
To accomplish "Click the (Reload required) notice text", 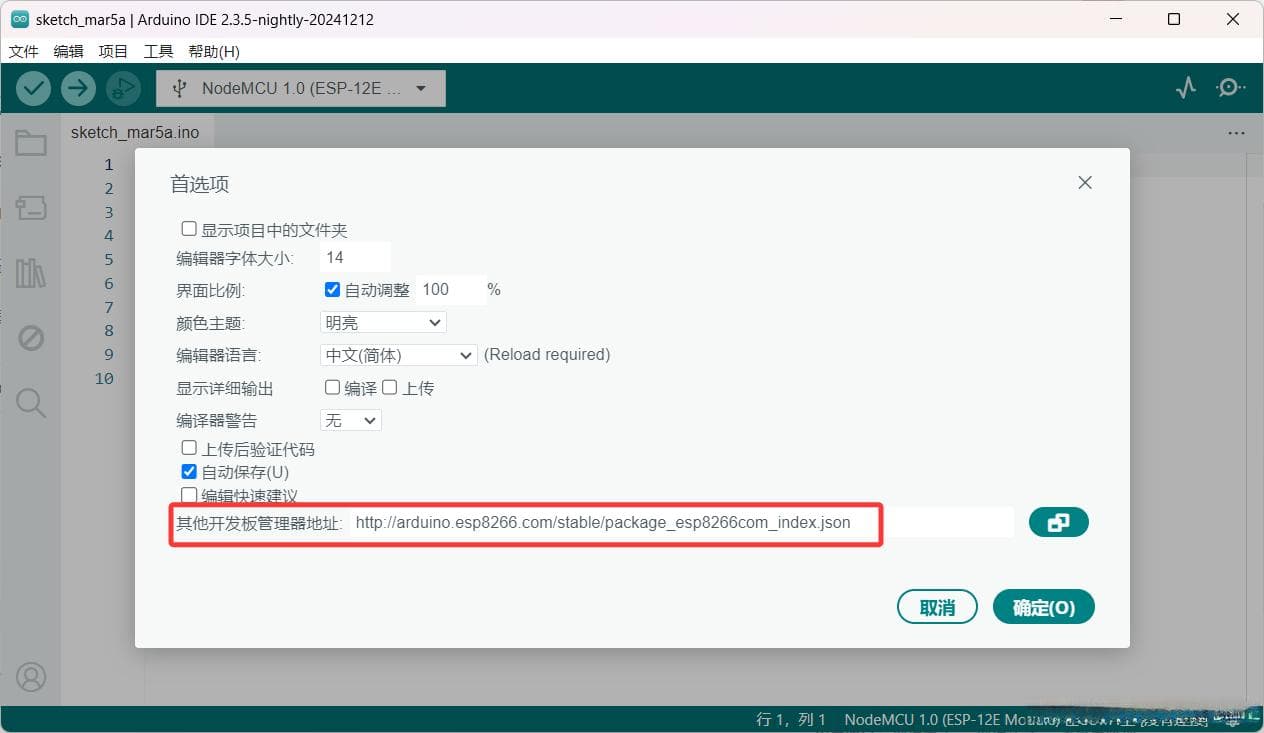I will (547, 354).
